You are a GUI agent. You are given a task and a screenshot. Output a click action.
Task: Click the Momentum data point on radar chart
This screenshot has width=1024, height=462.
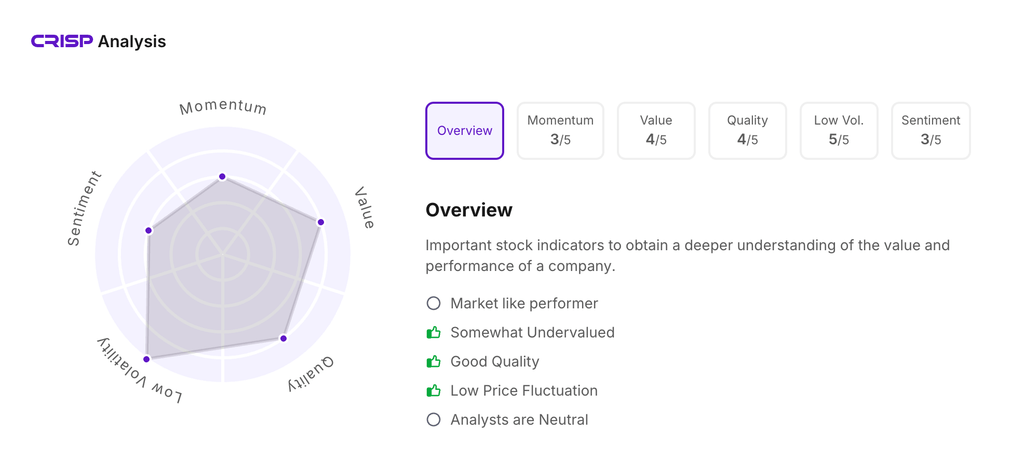click(222, 177)
